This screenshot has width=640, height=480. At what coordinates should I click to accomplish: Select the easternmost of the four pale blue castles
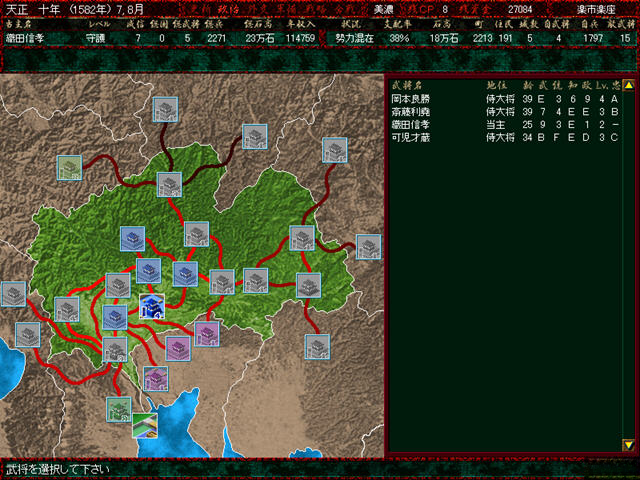point(185,274)
